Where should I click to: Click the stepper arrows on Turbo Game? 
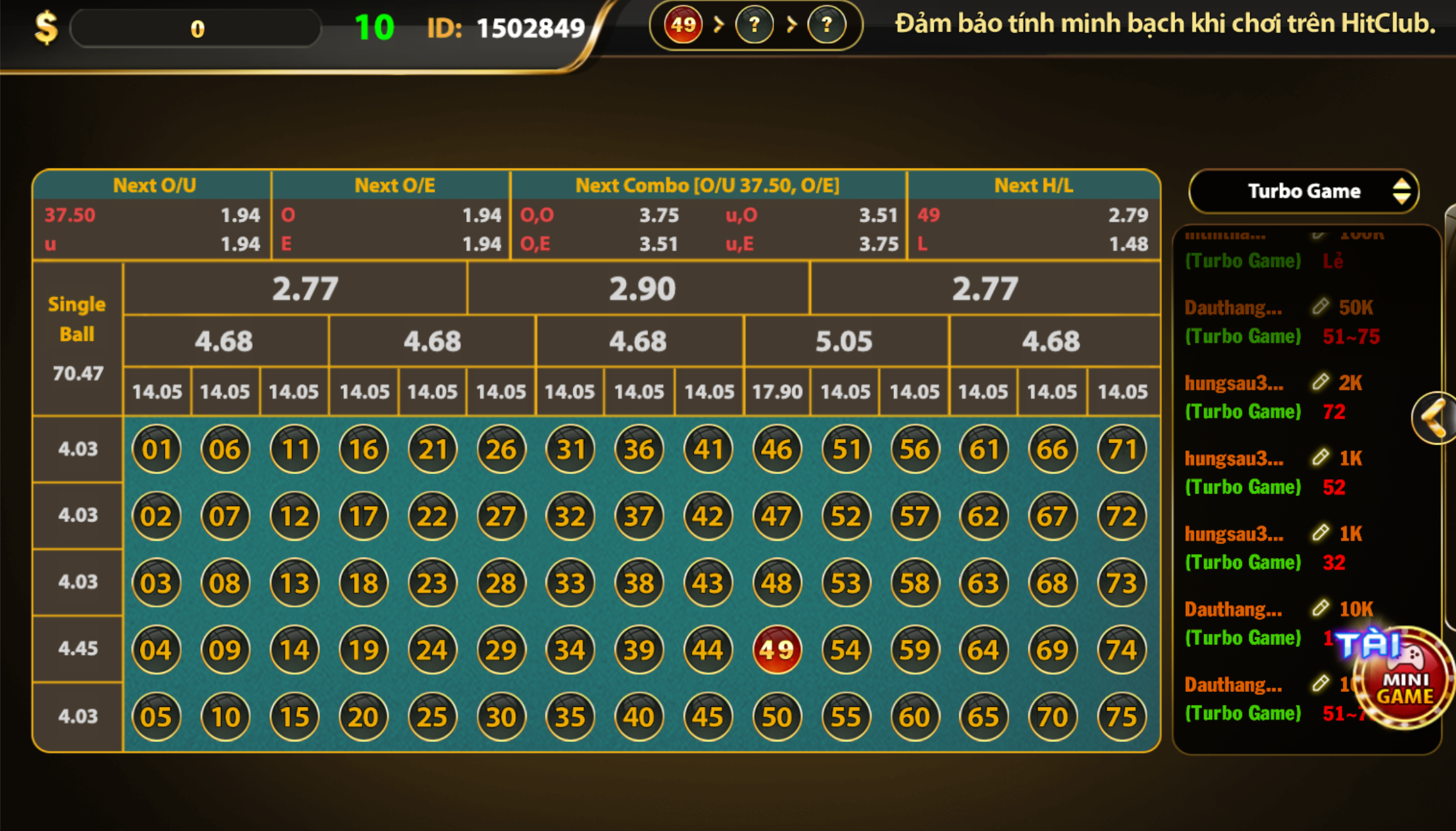(1401, 191)
